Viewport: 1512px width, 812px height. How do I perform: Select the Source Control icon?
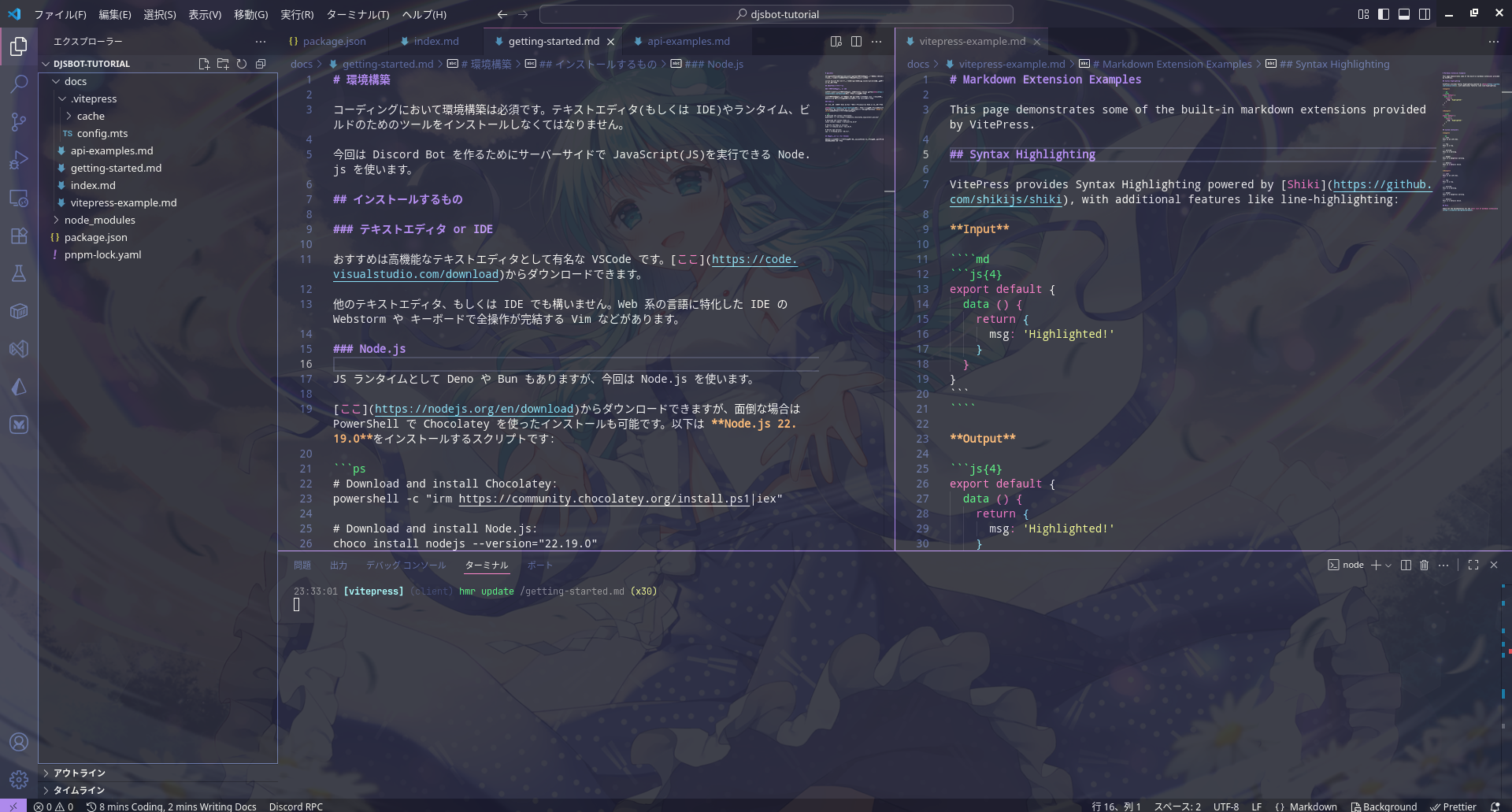(19, 121)
